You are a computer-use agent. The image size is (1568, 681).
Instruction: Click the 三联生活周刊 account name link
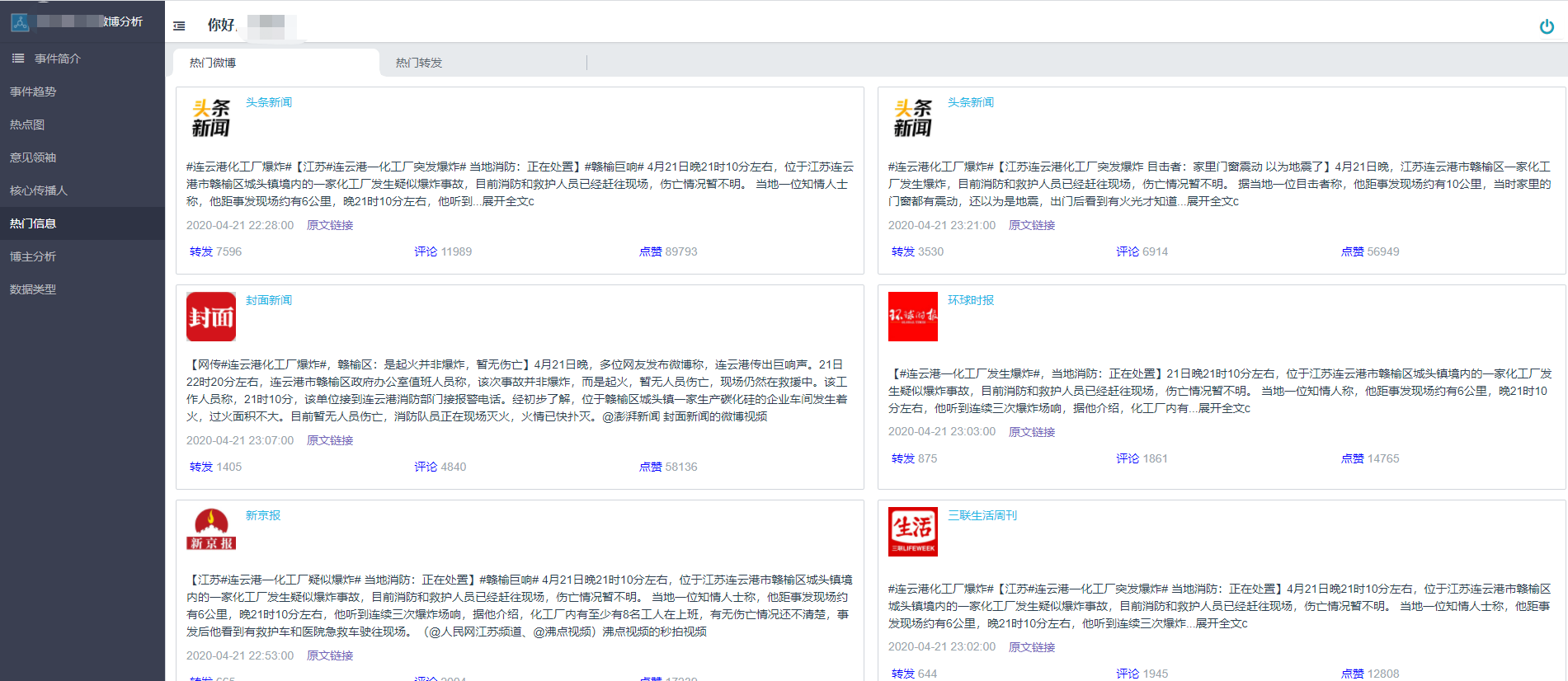point(982,515)
